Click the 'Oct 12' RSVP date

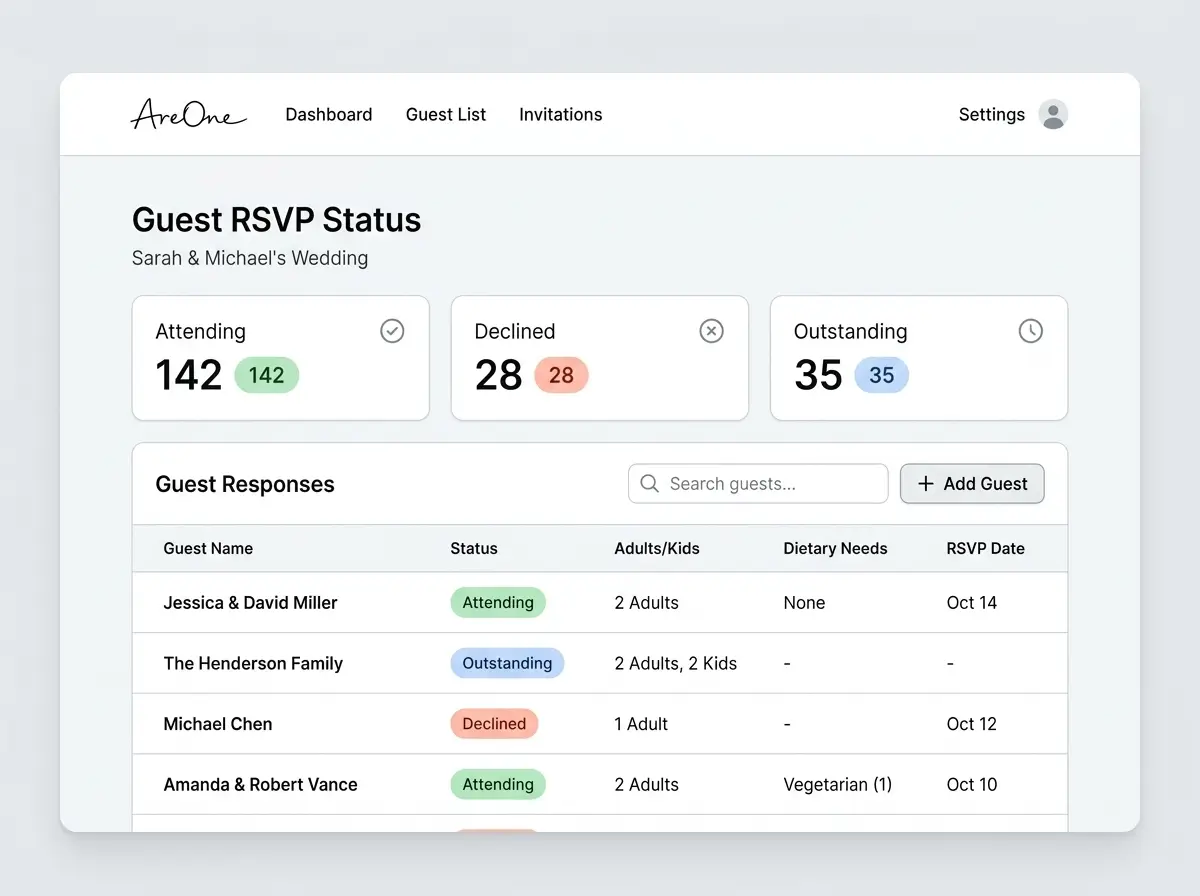(x=972, y=724)
